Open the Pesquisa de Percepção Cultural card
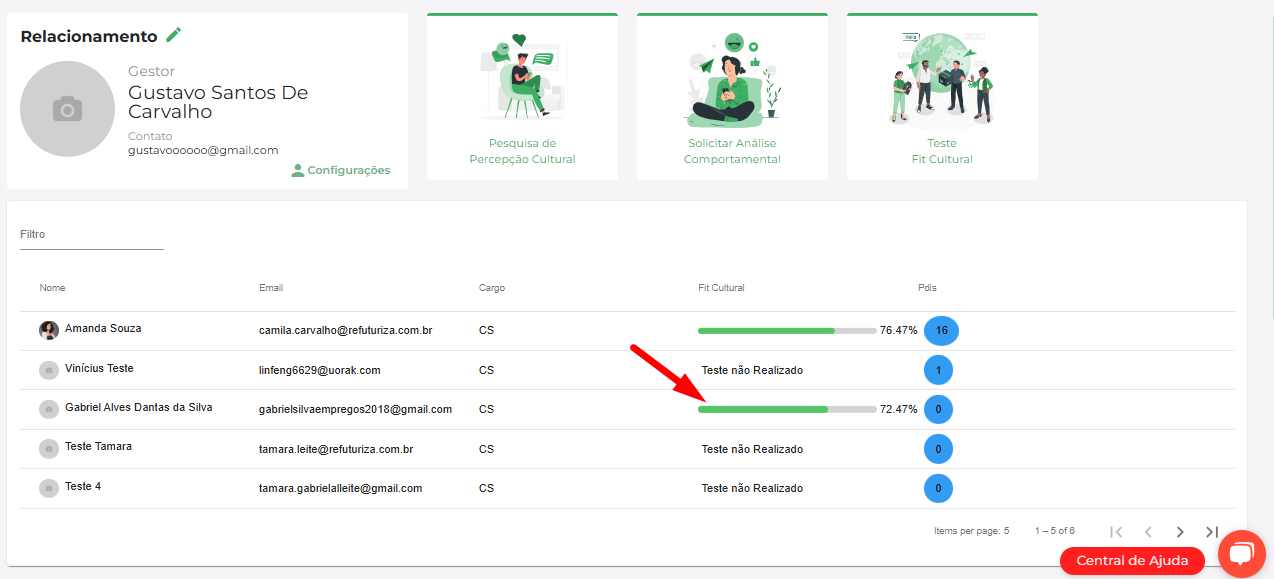 tap(522, 97)
